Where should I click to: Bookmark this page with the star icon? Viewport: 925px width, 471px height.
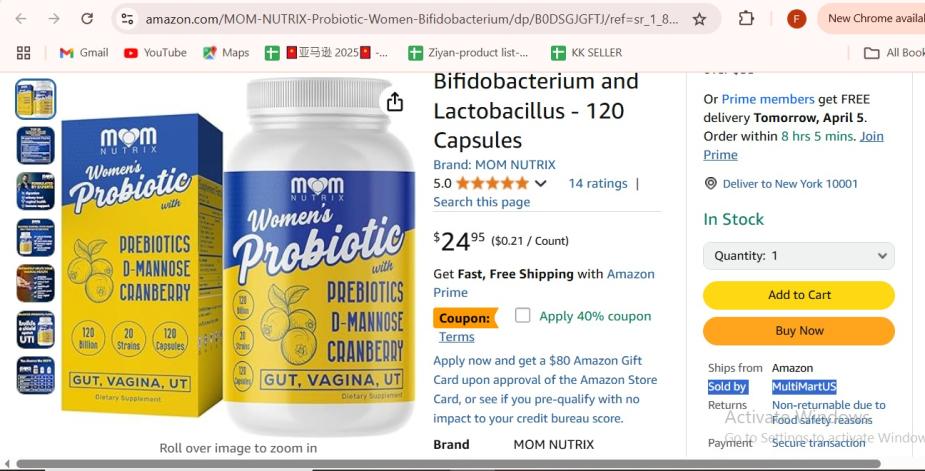click(699, 19)
